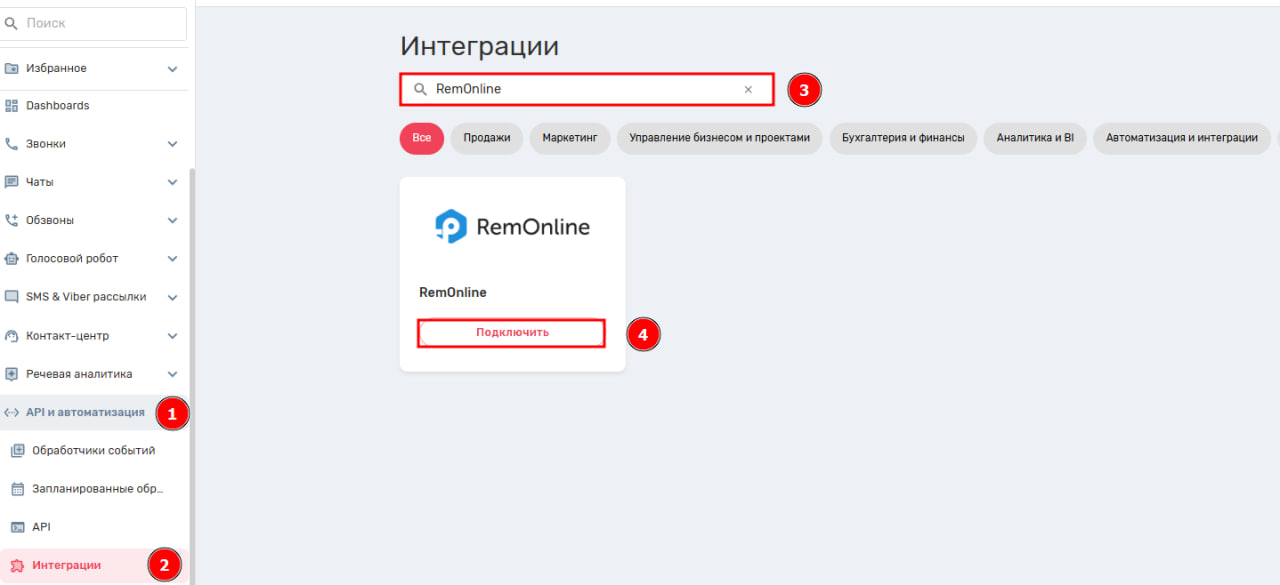The height and width of the screenshot is (585, 1280).
Task: Expand the Речевая аналитика chevron
Action: click(x=172, y=374)
